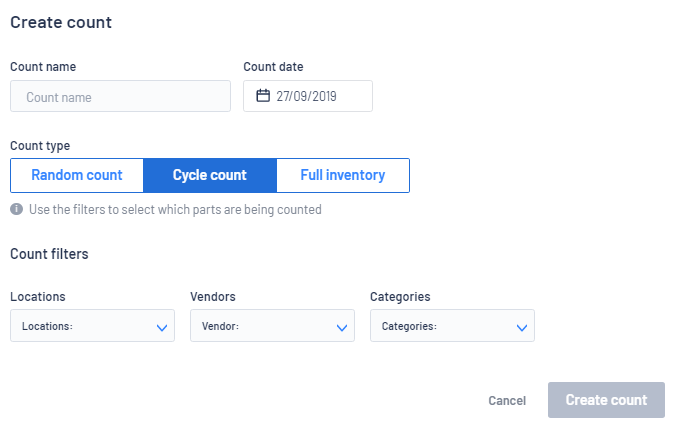Cancel the count creation

[x=507, y=400]
